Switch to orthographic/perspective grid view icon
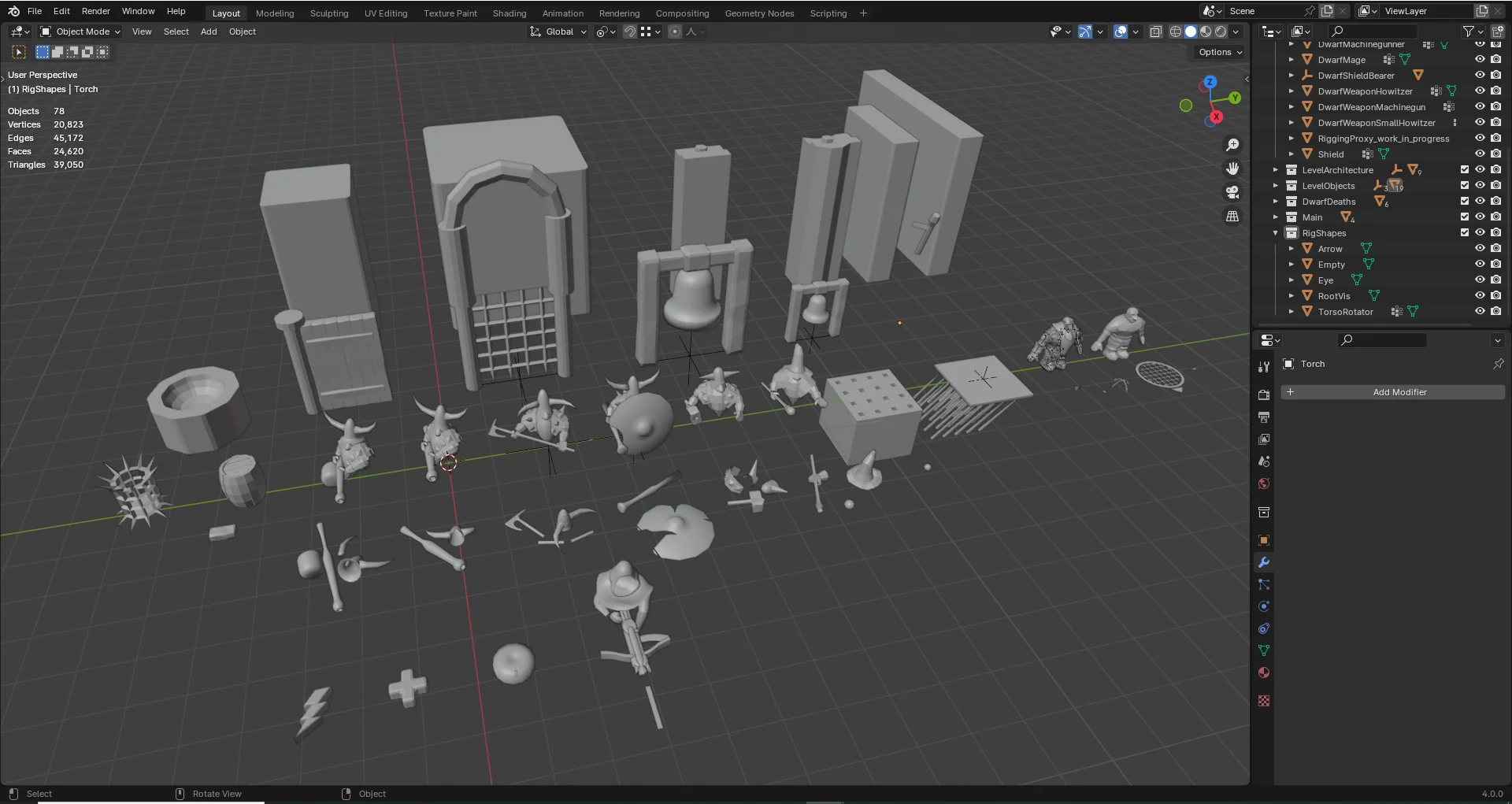The image size is (1512, 804). click(x=1232, y=217)
